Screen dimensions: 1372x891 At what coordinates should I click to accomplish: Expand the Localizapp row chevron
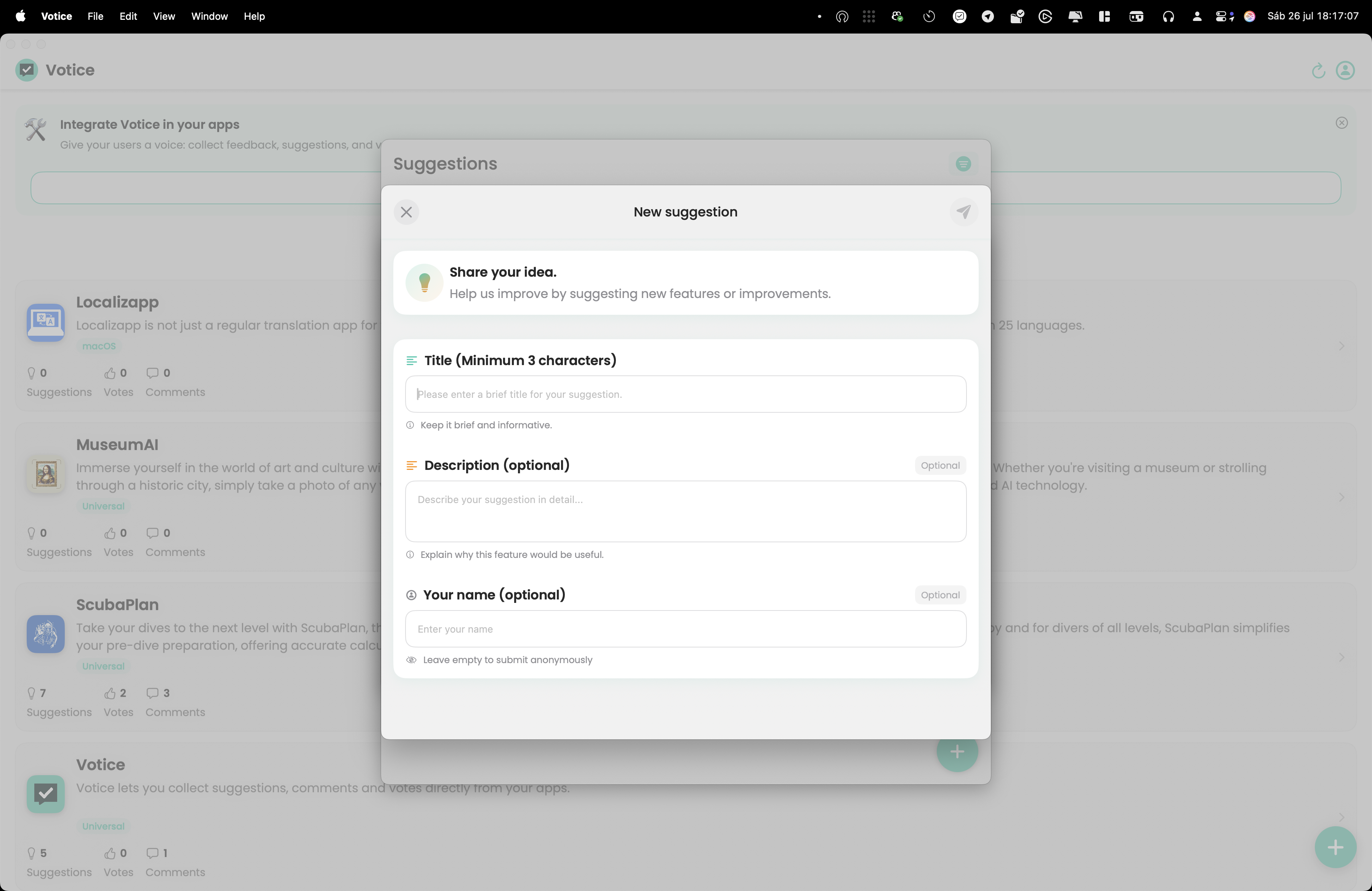[x=1342, y=346]
